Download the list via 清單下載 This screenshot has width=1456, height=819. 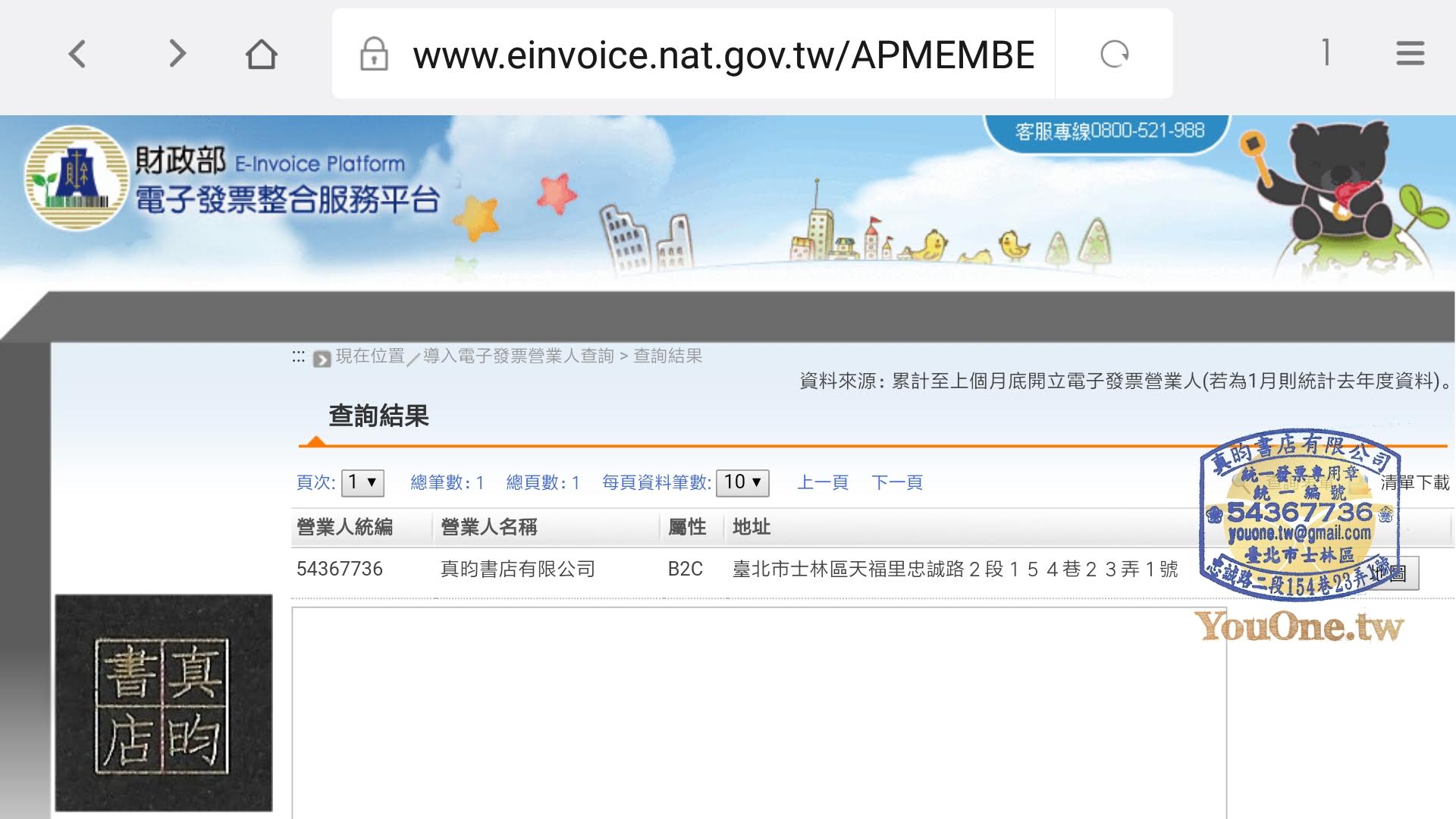[x=1415, y=482]
